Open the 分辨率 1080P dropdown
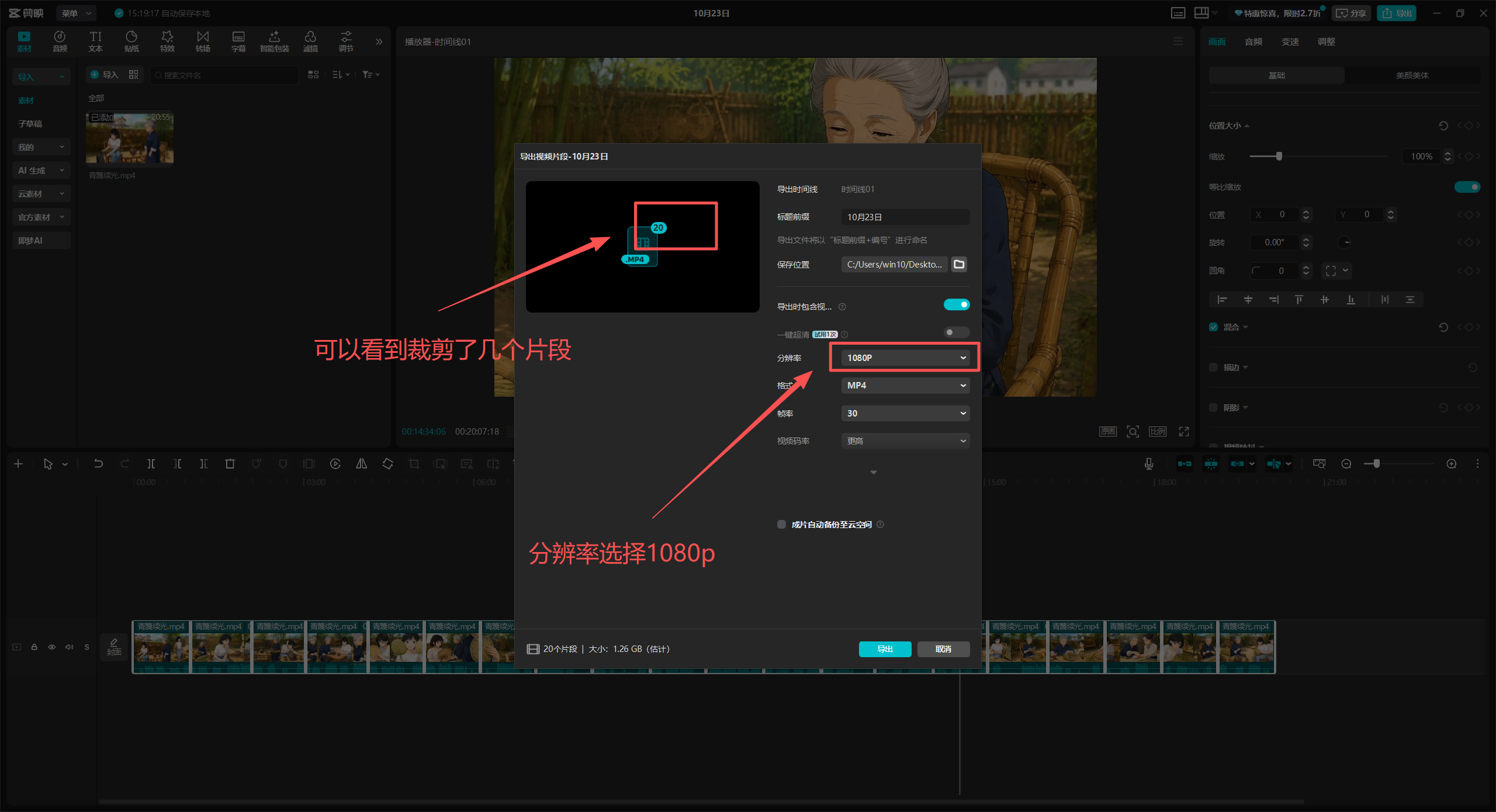 tap(905, 358)
